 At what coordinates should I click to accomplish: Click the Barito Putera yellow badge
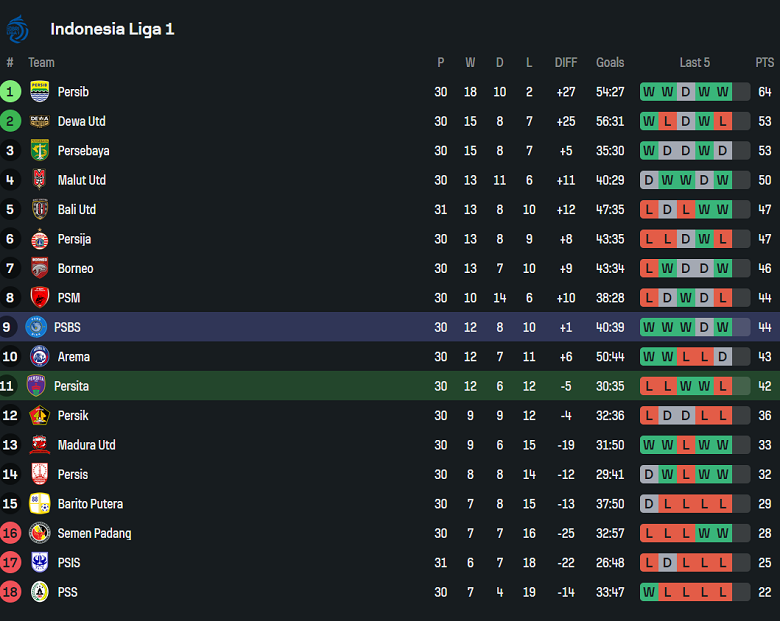pos(40,504)
